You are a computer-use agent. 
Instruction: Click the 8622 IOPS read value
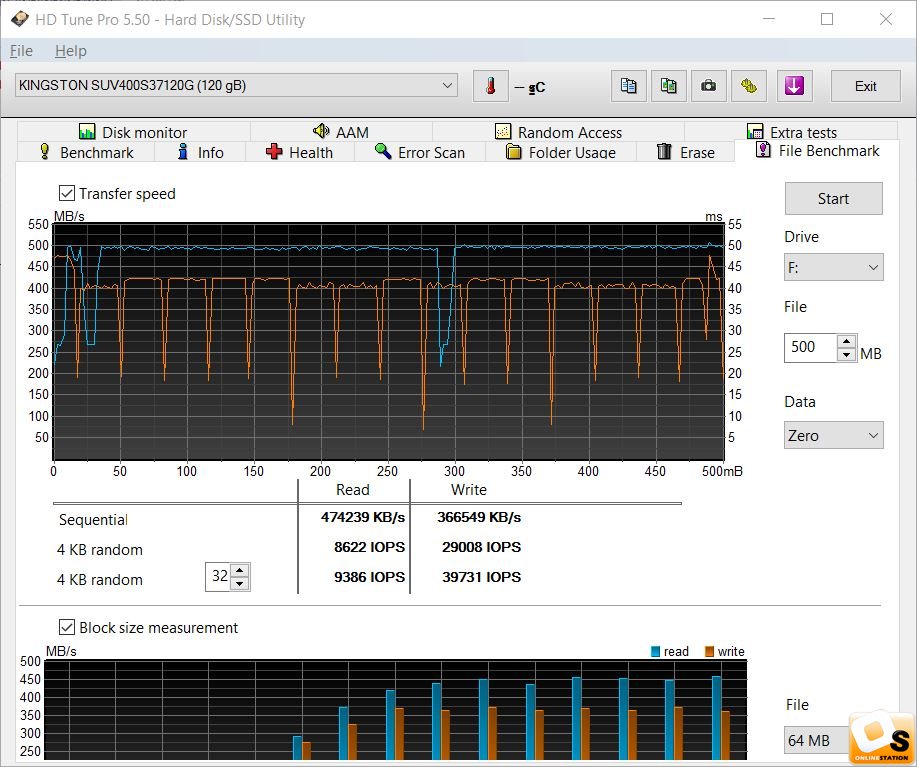click(370, 547)
